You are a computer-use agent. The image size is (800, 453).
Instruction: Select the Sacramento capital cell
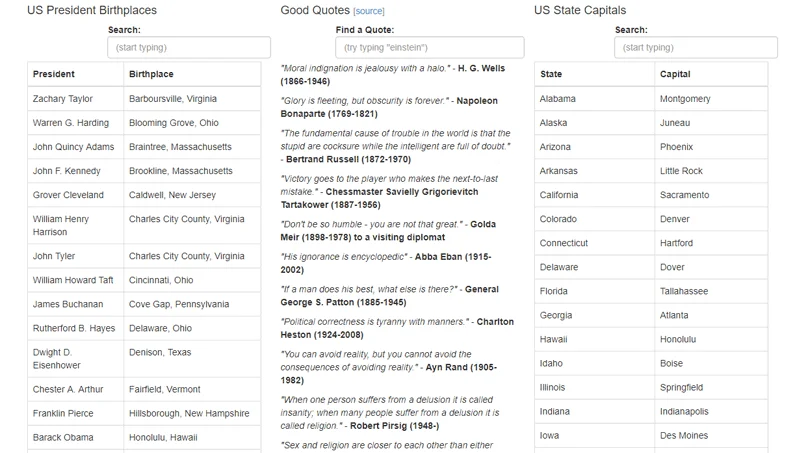[x=684, y=195]
